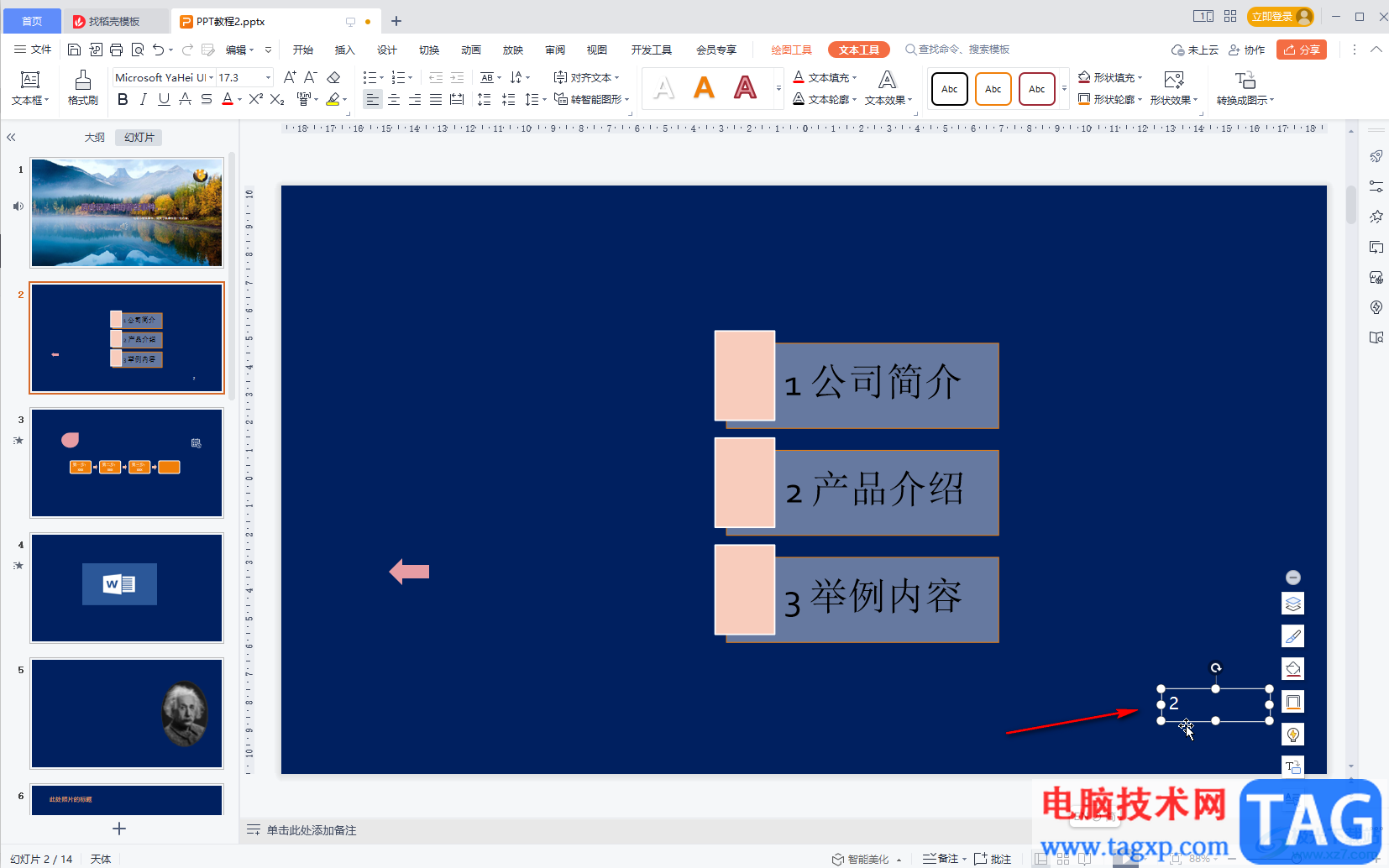Click the 立即登录 login button
This screenshot has height=868, width=1389.
pos(1281,16)
